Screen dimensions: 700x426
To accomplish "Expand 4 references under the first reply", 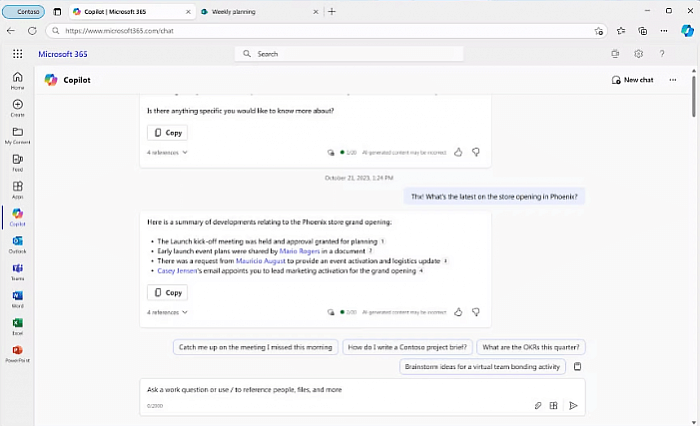I will (x=167, y=152).
